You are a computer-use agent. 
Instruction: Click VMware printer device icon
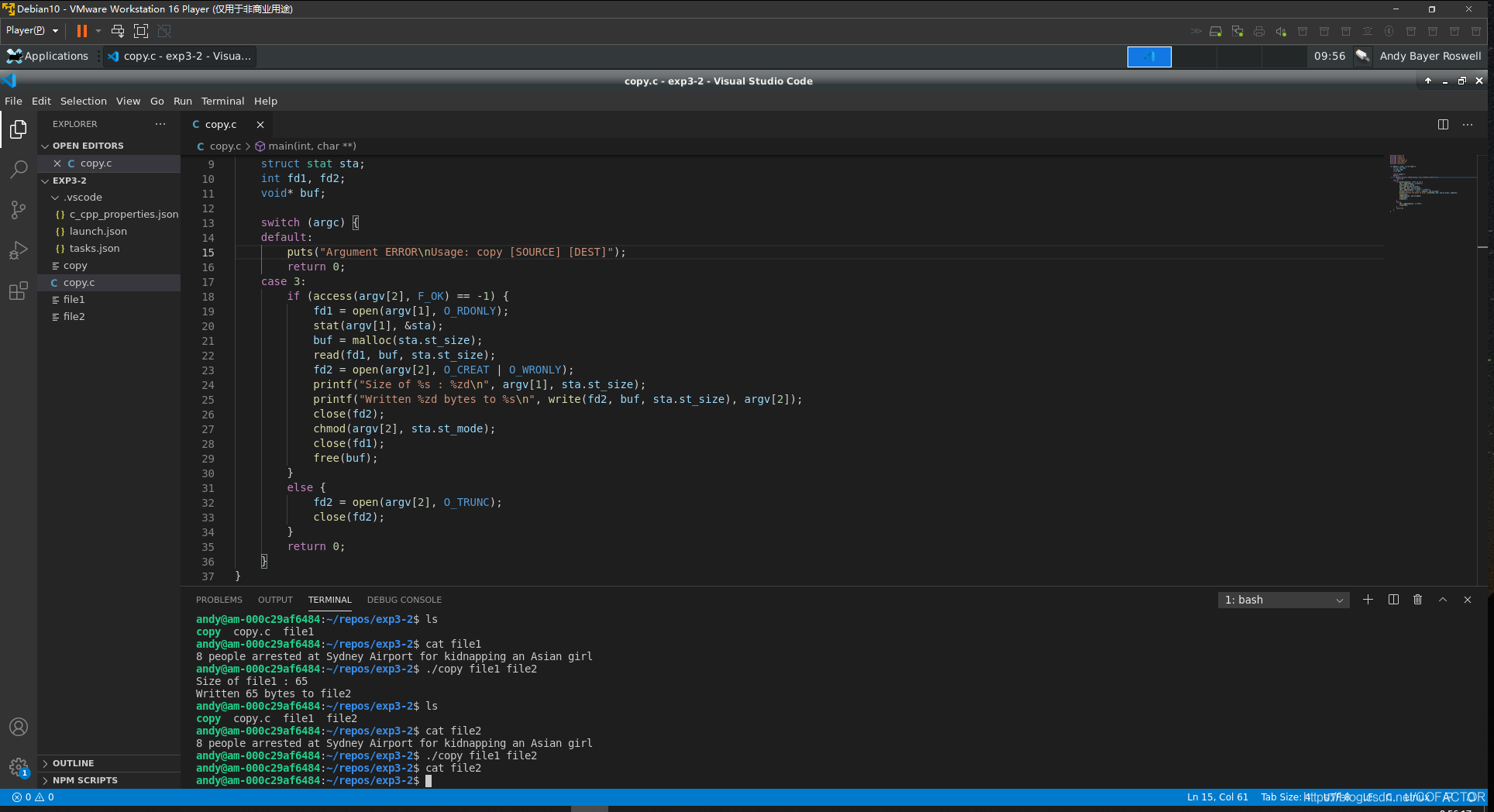coord(1259,32)
